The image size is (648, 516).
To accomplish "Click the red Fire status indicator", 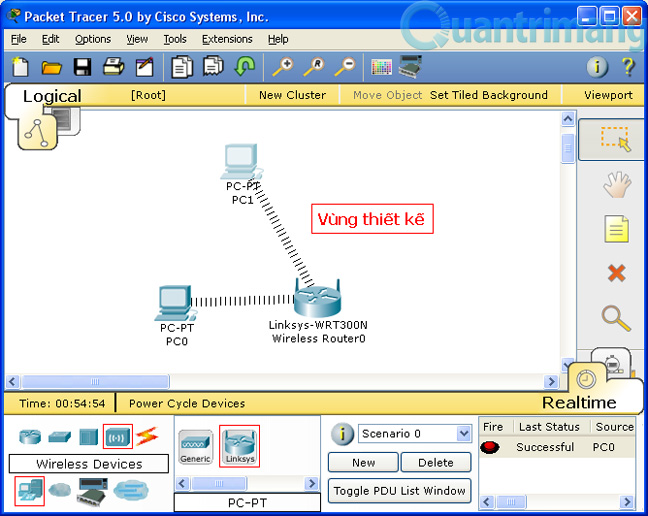I will coord(490,447).
